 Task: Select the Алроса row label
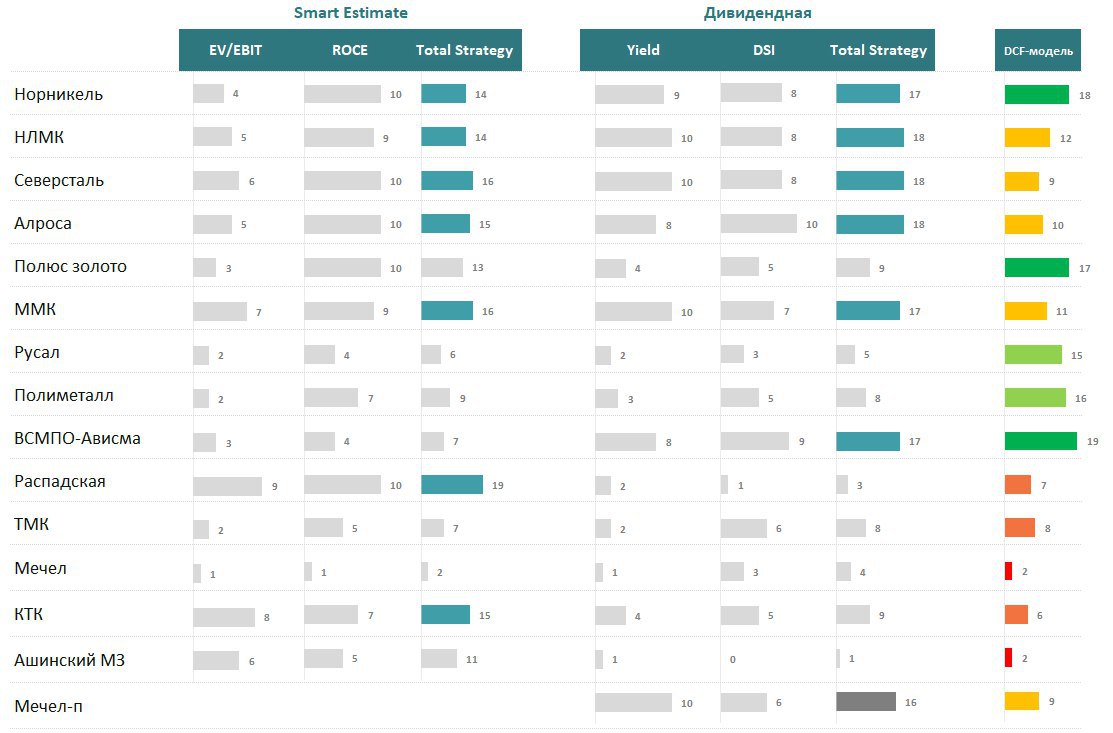[43, 224]
